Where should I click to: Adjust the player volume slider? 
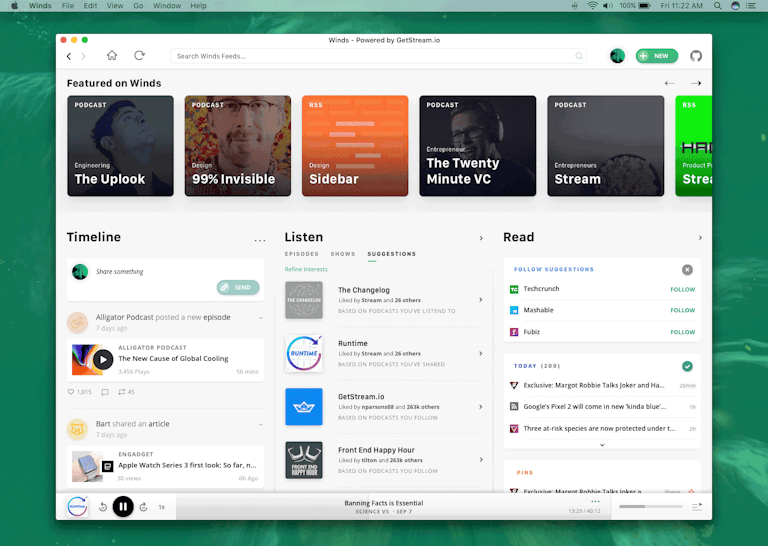pyautogui.click(x=650, y=506)
